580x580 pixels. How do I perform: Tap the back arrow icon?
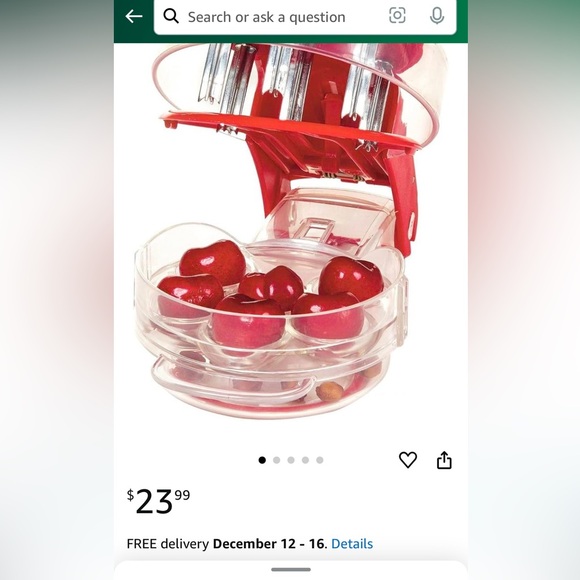pos(134,16)
